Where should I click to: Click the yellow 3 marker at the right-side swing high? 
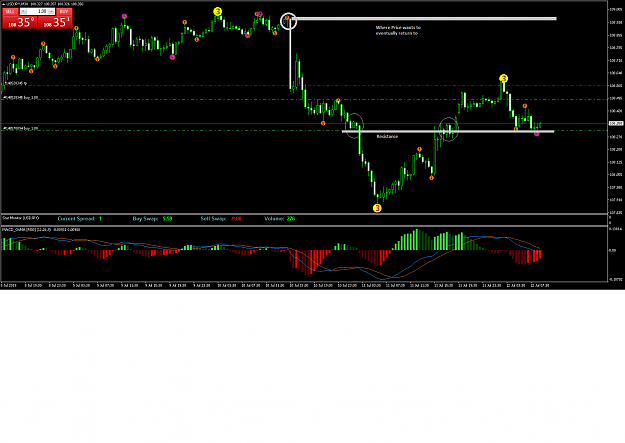tap(503, 78)
